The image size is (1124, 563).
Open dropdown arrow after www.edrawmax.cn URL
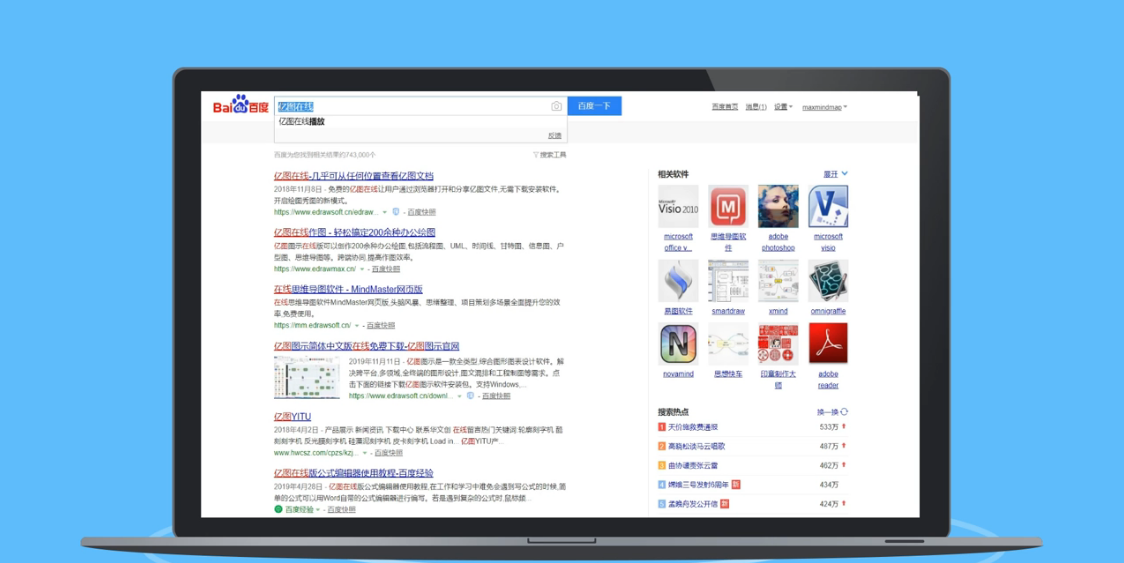click(362, 269)
